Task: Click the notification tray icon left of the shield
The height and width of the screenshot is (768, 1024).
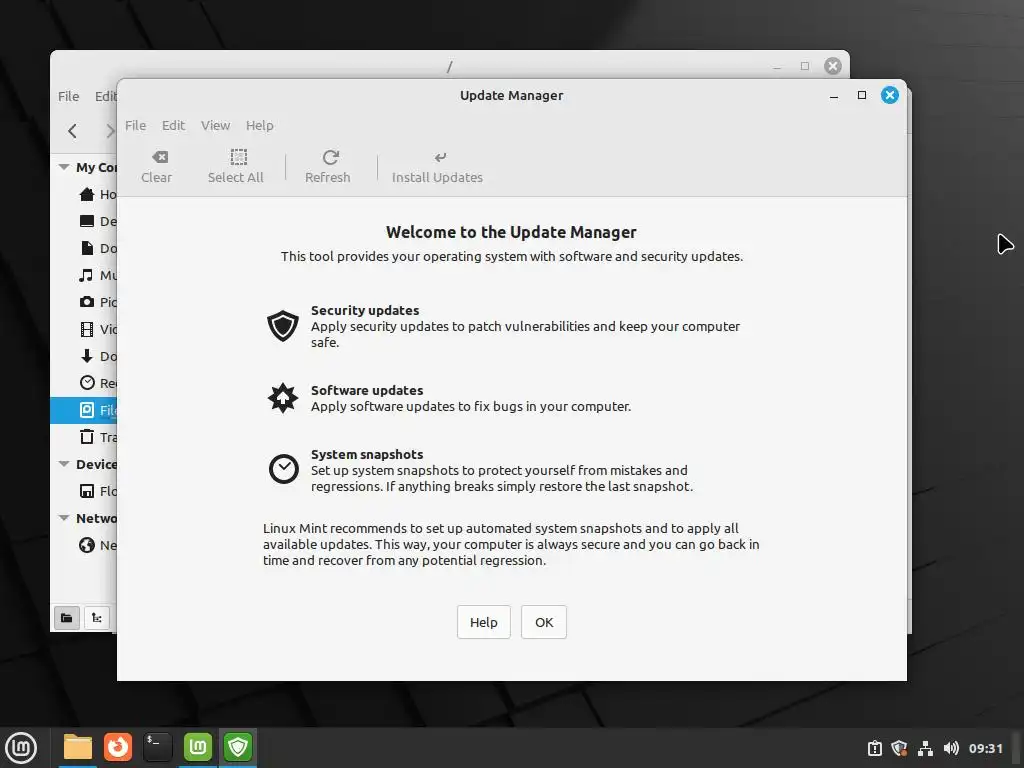Action: [875, 748]
